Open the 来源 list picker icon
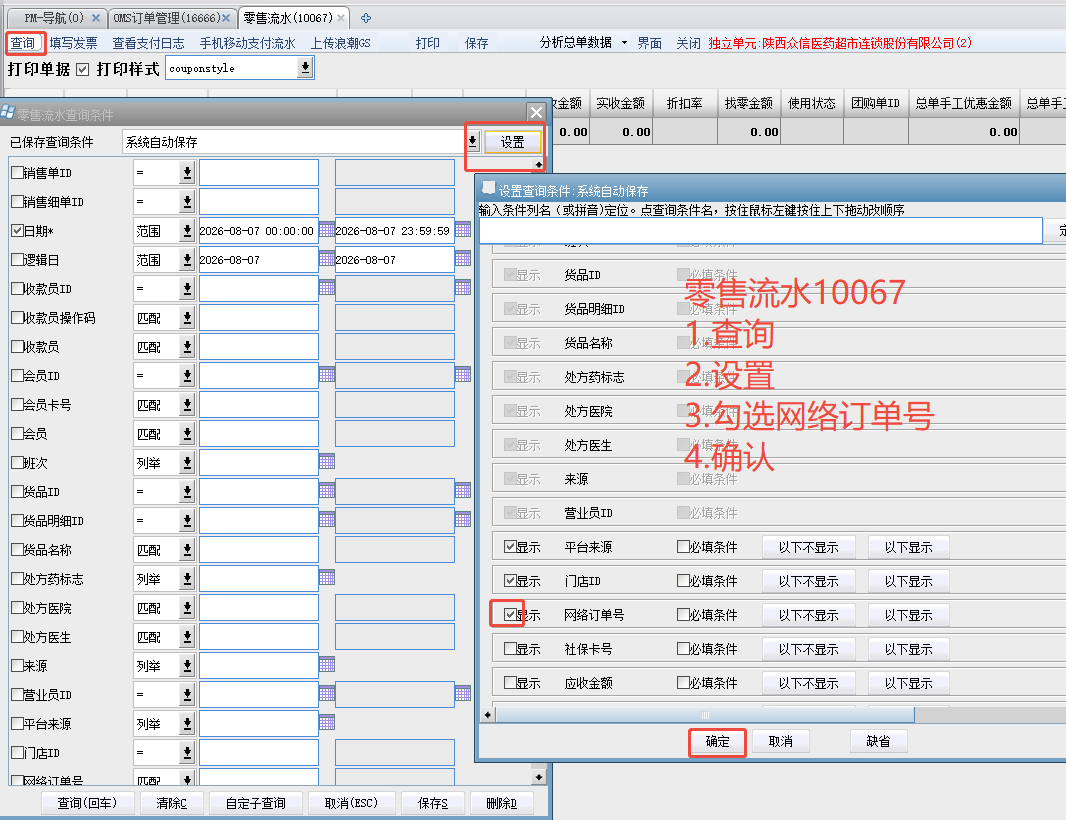 tap(327, 664)
